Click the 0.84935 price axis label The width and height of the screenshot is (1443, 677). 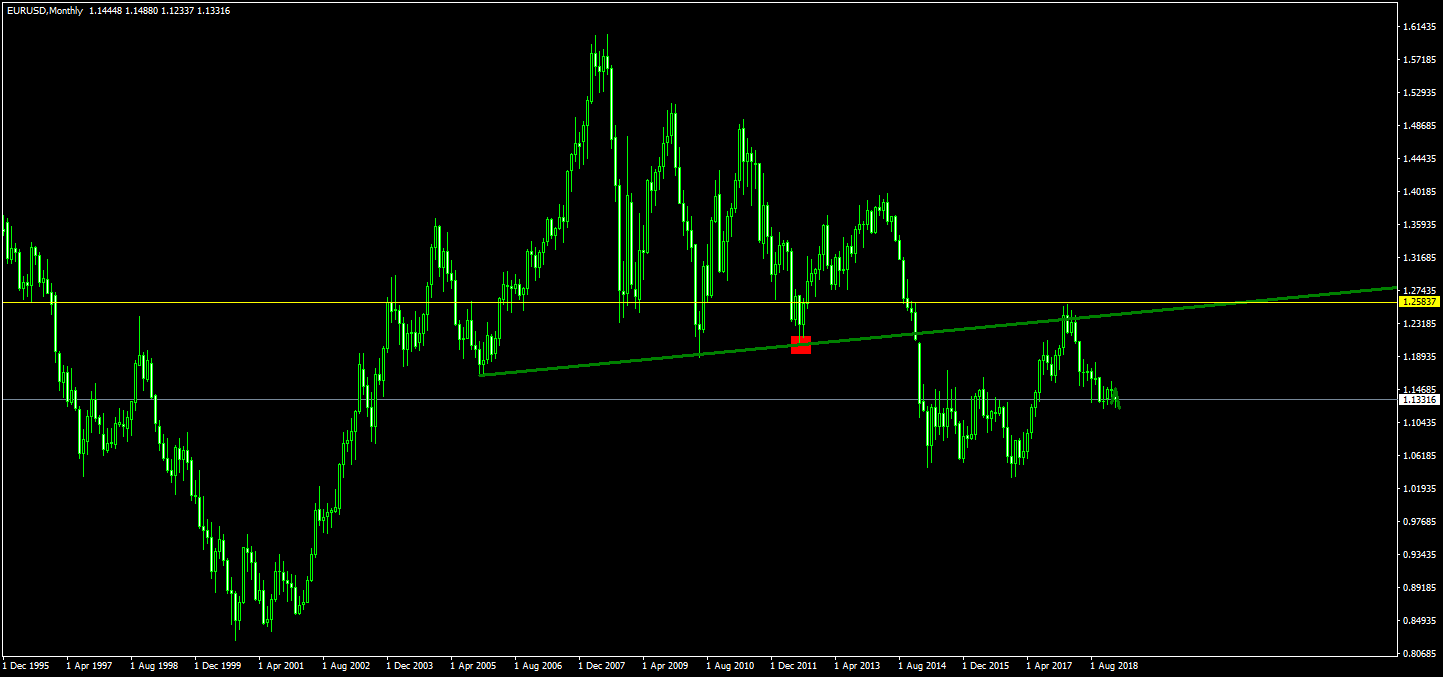[x=1420, y=621]
